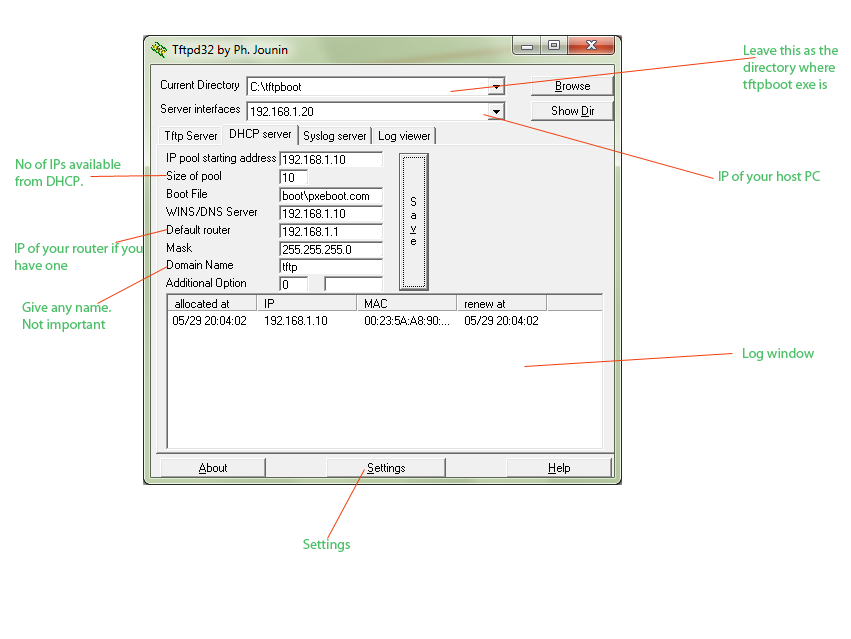Open the Settings button at bottom
The height and width of the screenshot is (639, 851).
pos(386,468)
